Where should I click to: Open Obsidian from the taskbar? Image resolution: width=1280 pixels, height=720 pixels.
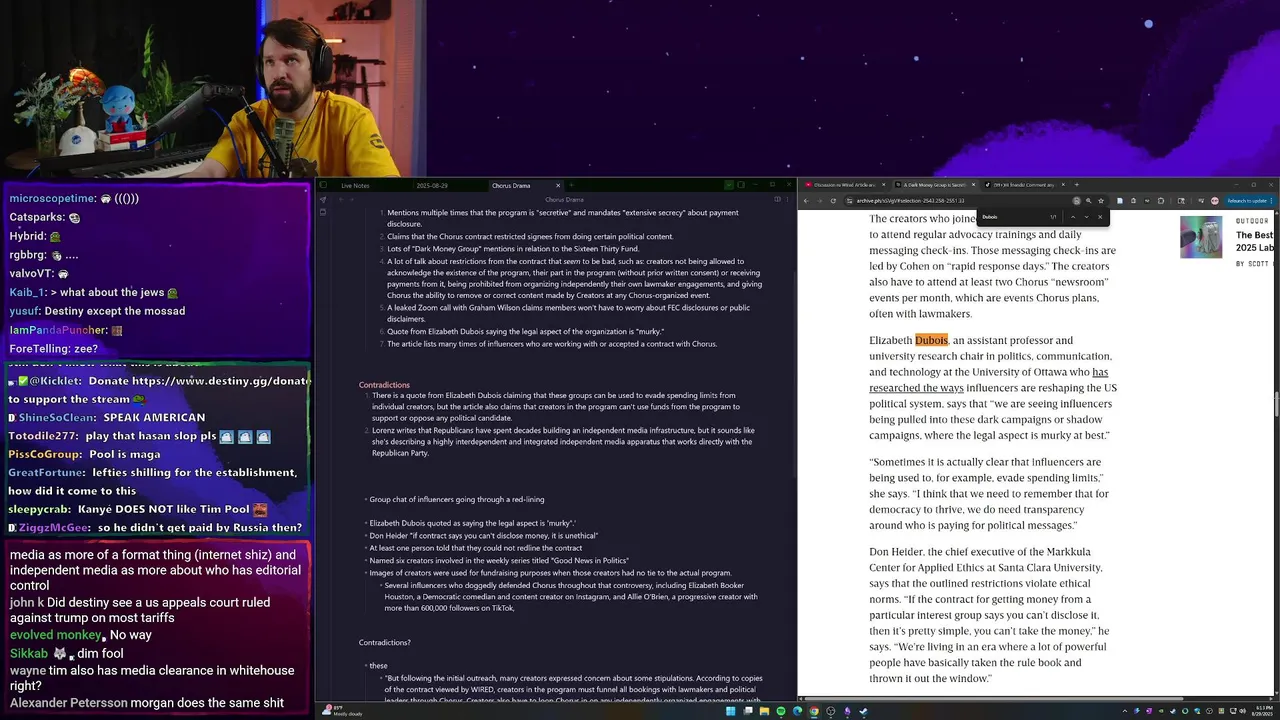(x=847, y=711)
